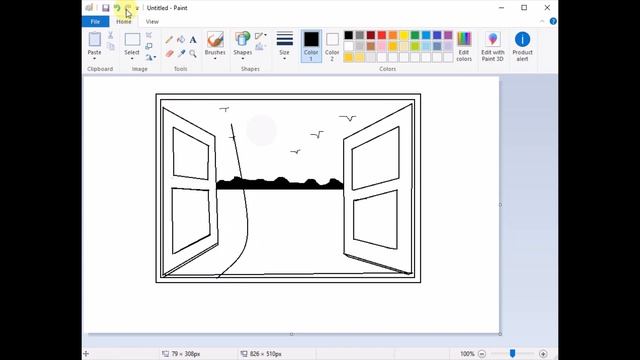
Task: Click the Save icon in quick access toolbar
Action: pyautogui.click(x=106, y=8)
